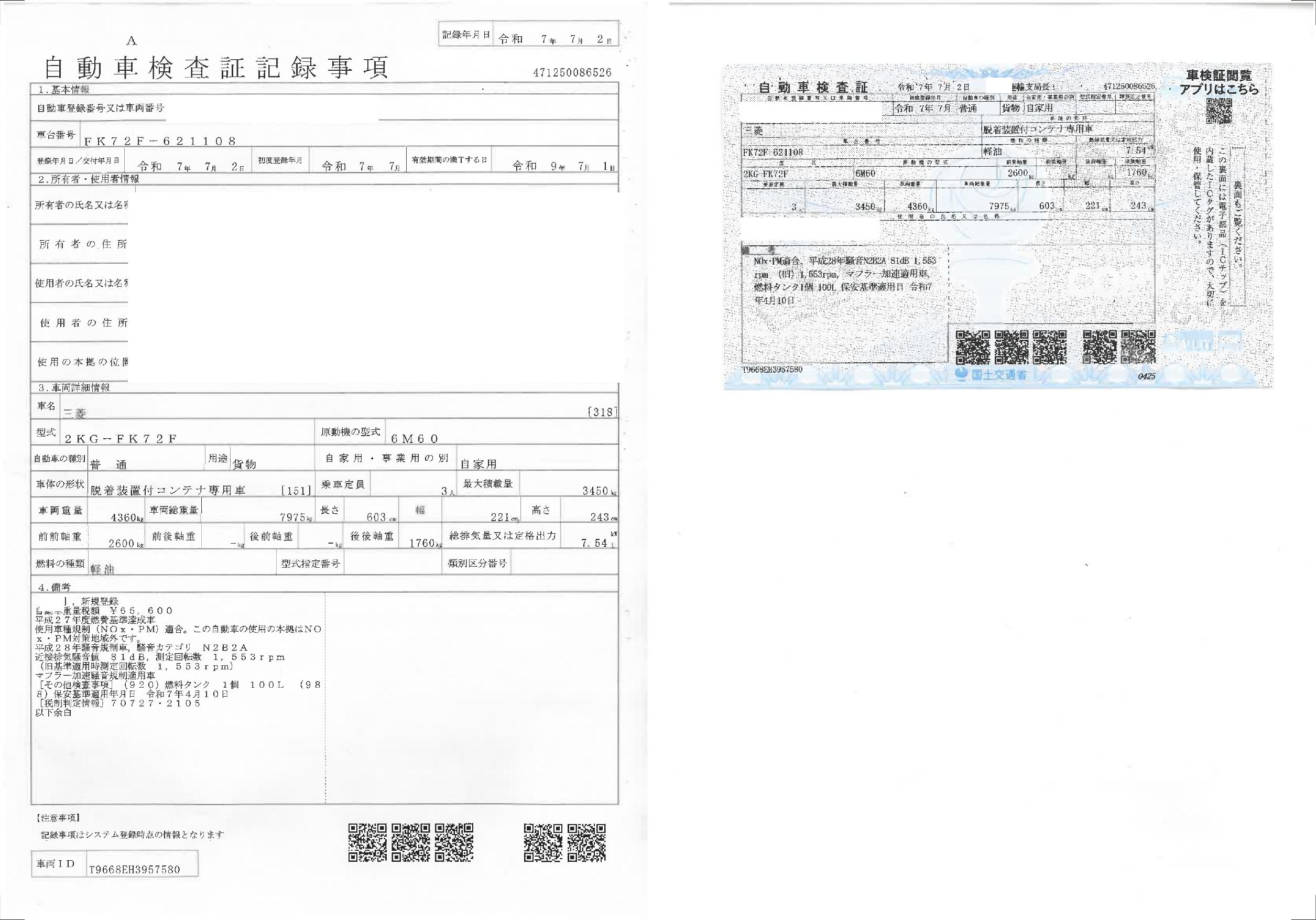1316x920 pixels.
Task: Click the 型式 value 2KG-FK72F
Action: coord(121,438)
